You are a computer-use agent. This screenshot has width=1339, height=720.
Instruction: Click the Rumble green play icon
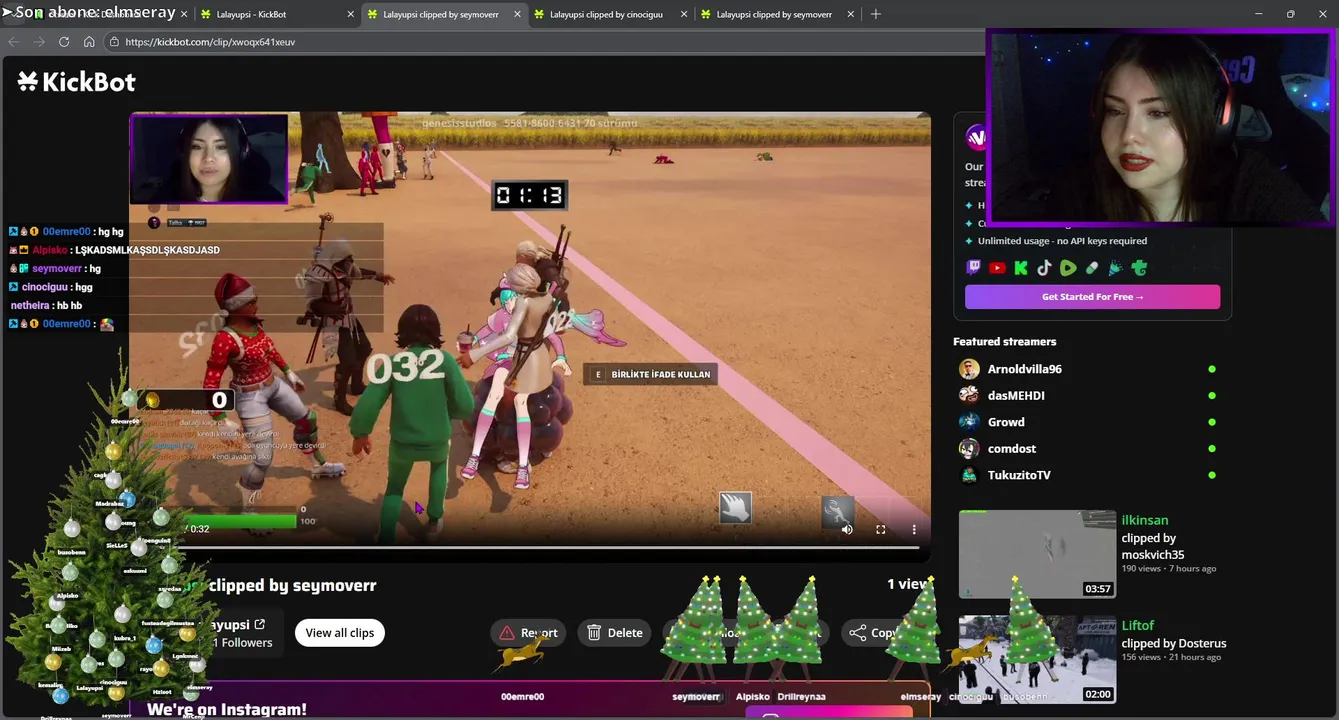click(1068, 268)
